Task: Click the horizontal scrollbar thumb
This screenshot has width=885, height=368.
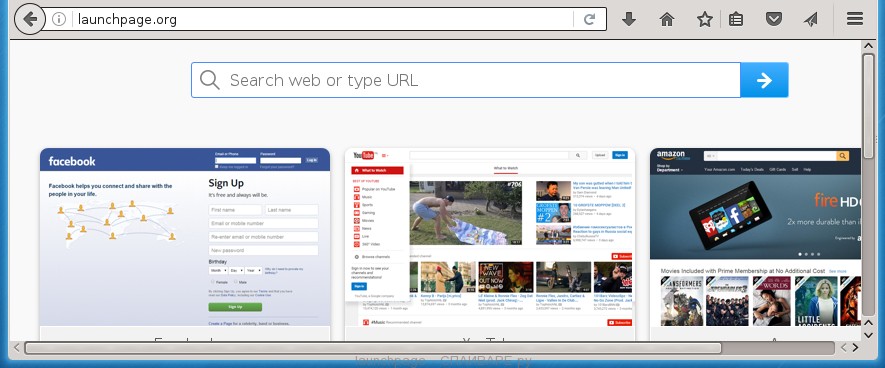Action: (373, 348)
